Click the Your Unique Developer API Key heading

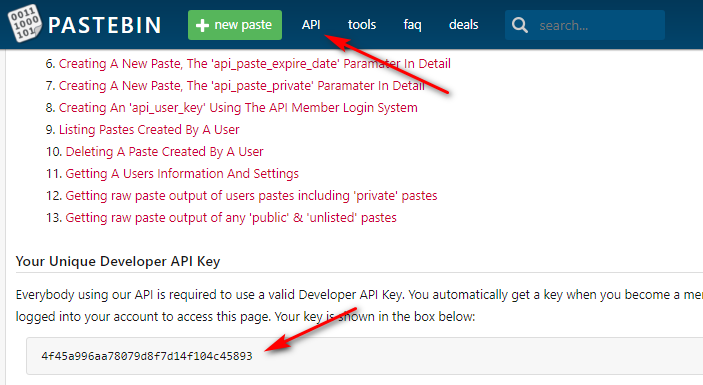pyautogui.click(x=118, y=261)
